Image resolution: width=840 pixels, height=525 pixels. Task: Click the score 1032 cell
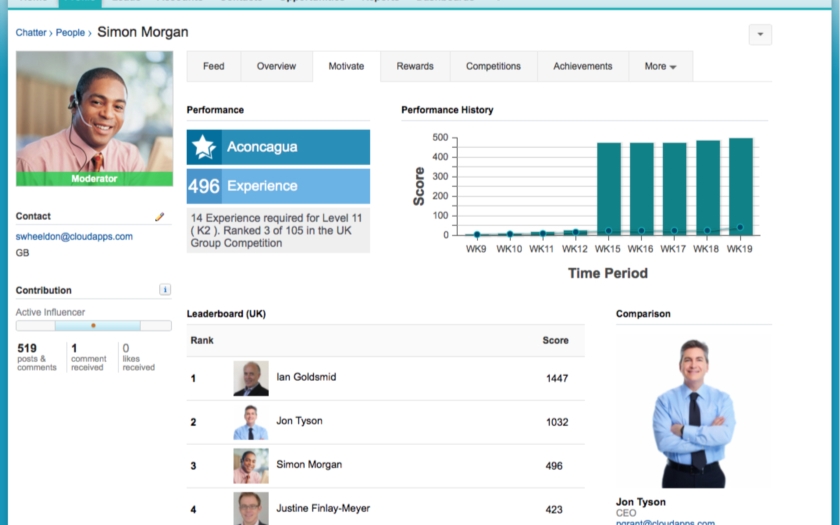click(557, 423)
